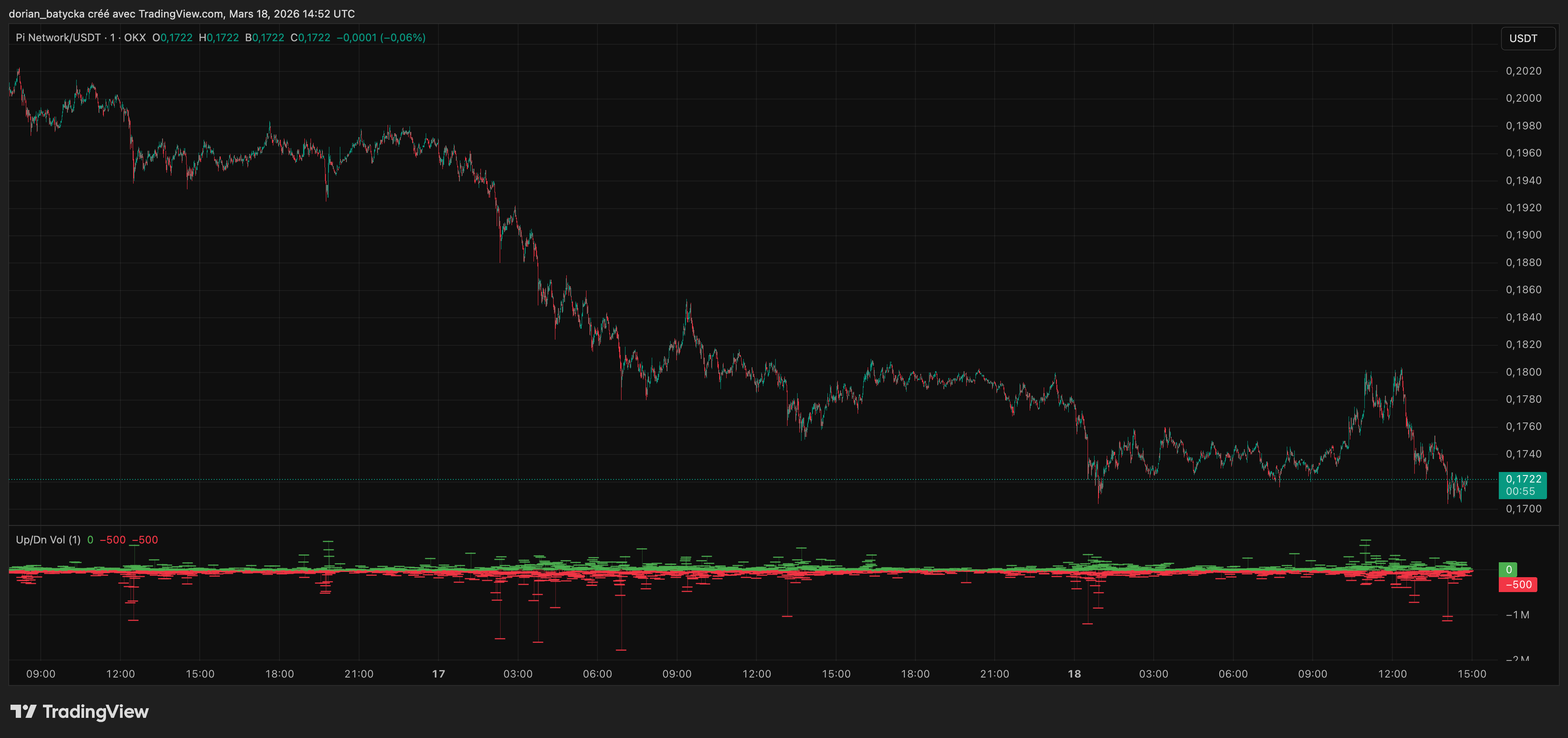
Task: Click the 17 date marker on time axis
Action: [438, 674]
